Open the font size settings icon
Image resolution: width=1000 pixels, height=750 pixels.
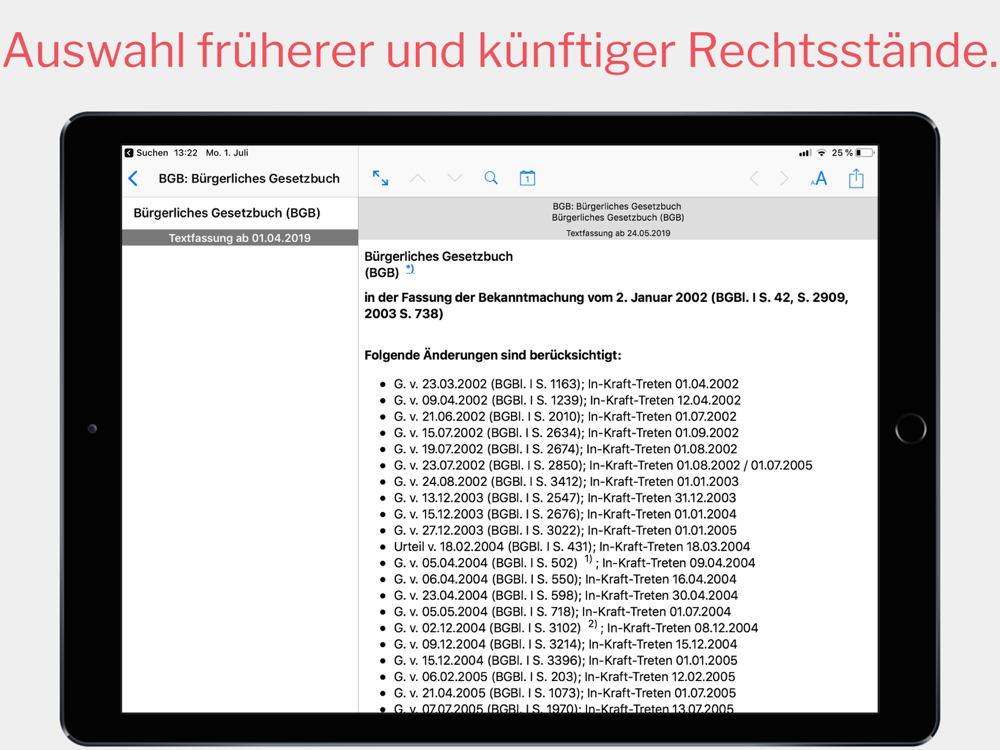pyautogui.click(x=819, y=179)
